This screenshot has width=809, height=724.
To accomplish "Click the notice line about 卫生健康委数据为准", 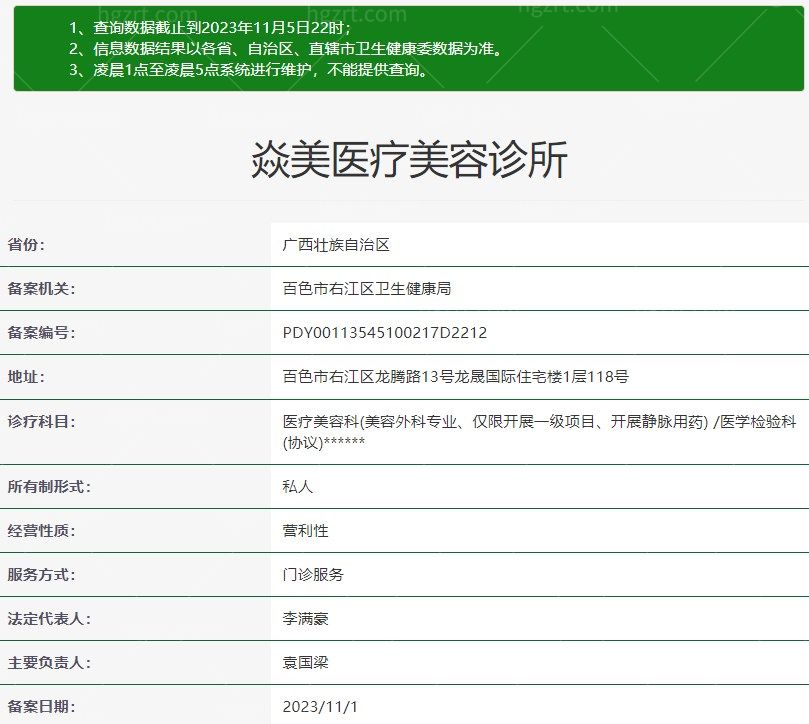I will coord(287,49).
